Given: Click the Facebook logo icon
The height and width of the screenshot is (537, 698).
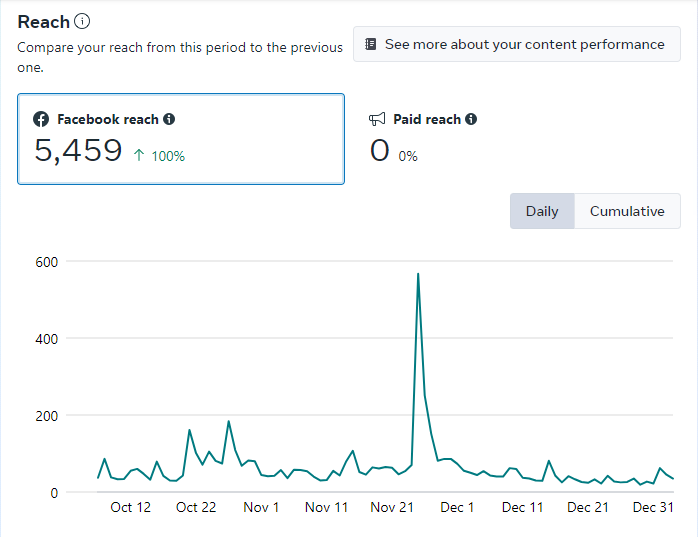Looking at the screenshot, I should (x=41, y=119).
